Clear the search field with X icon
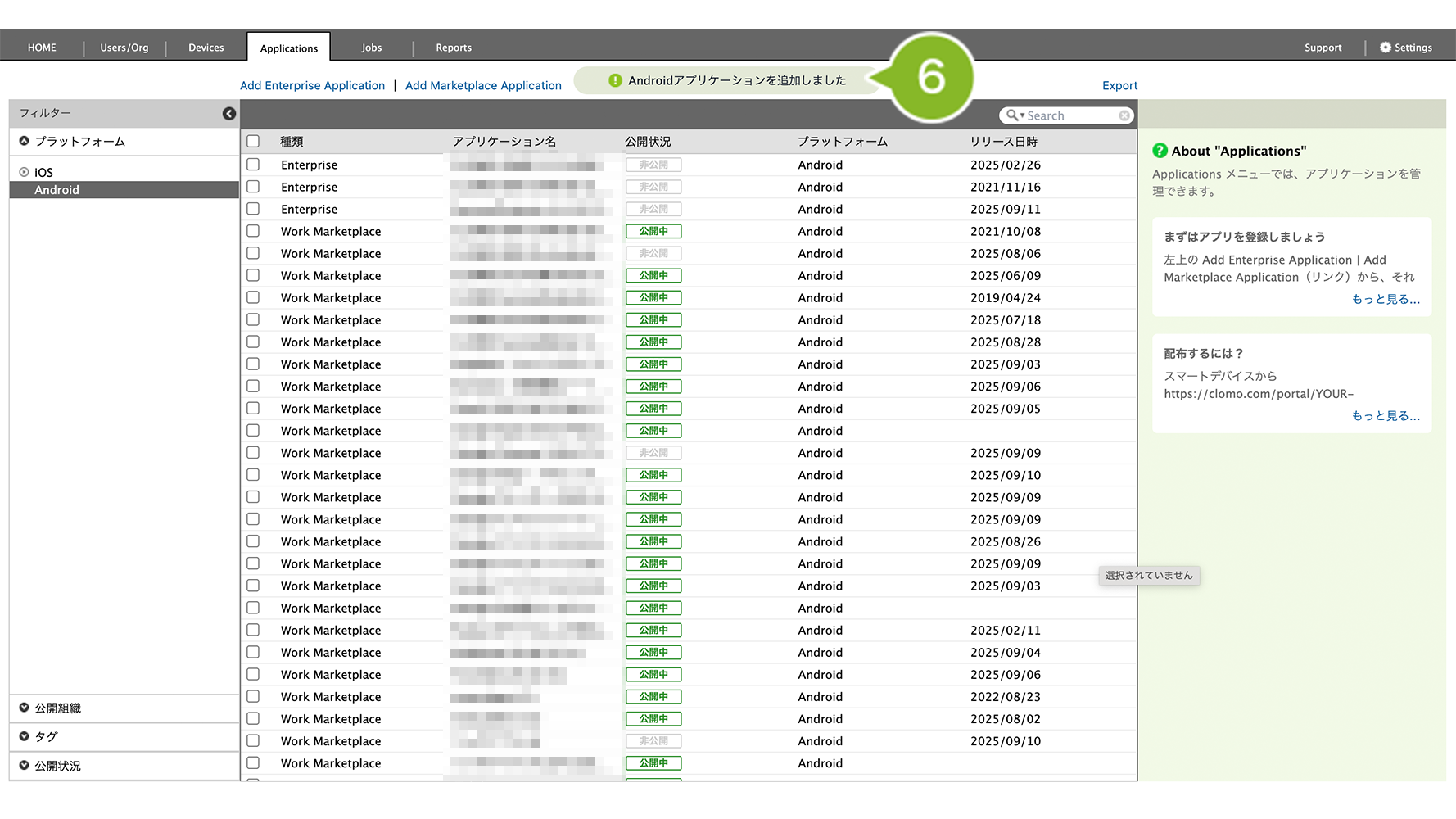Viewport: 1456px width, 819px height. click(x=1124, y=115)
